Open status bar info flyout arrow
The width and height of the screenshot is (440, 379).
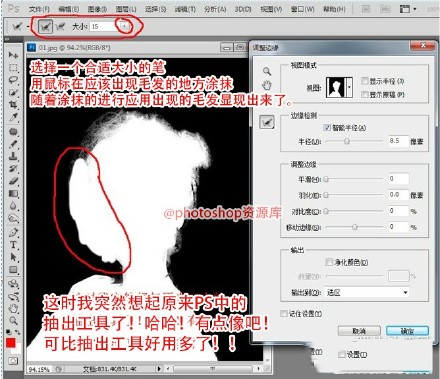[159, 369]
